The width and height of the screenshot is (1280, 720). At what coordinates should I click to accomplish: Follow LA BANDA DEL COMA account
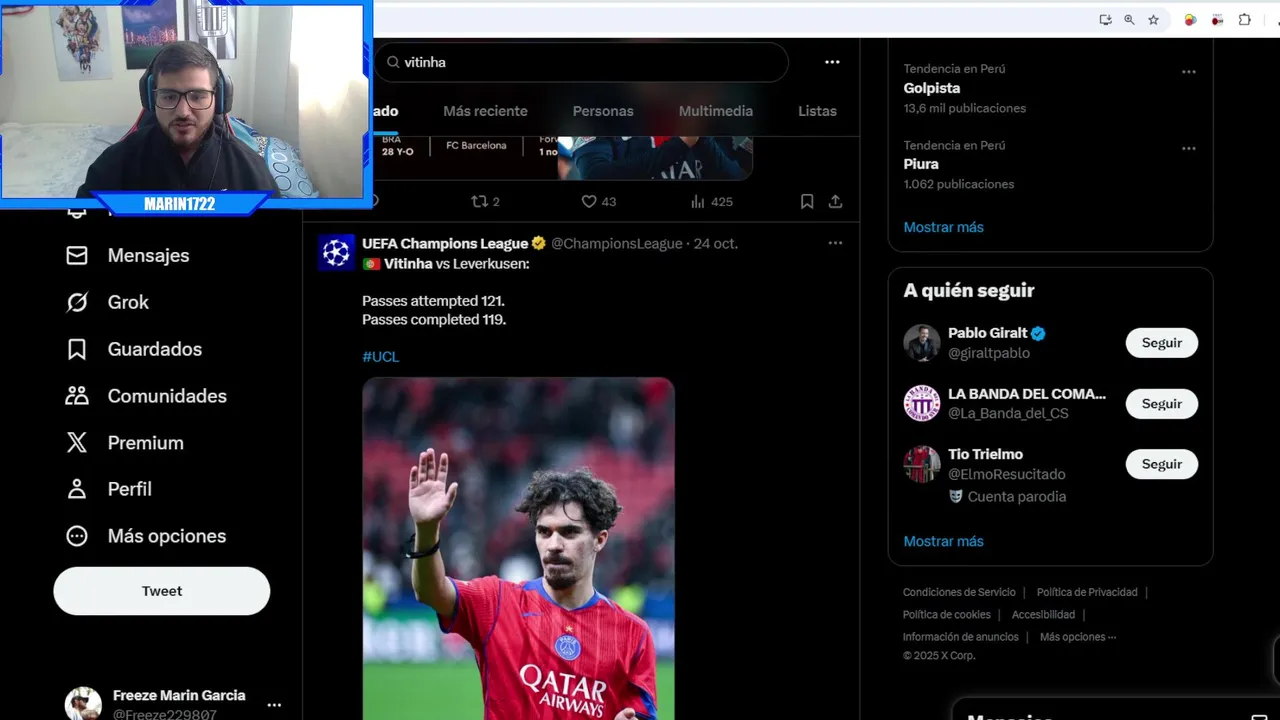click(x=1162, y=403)
